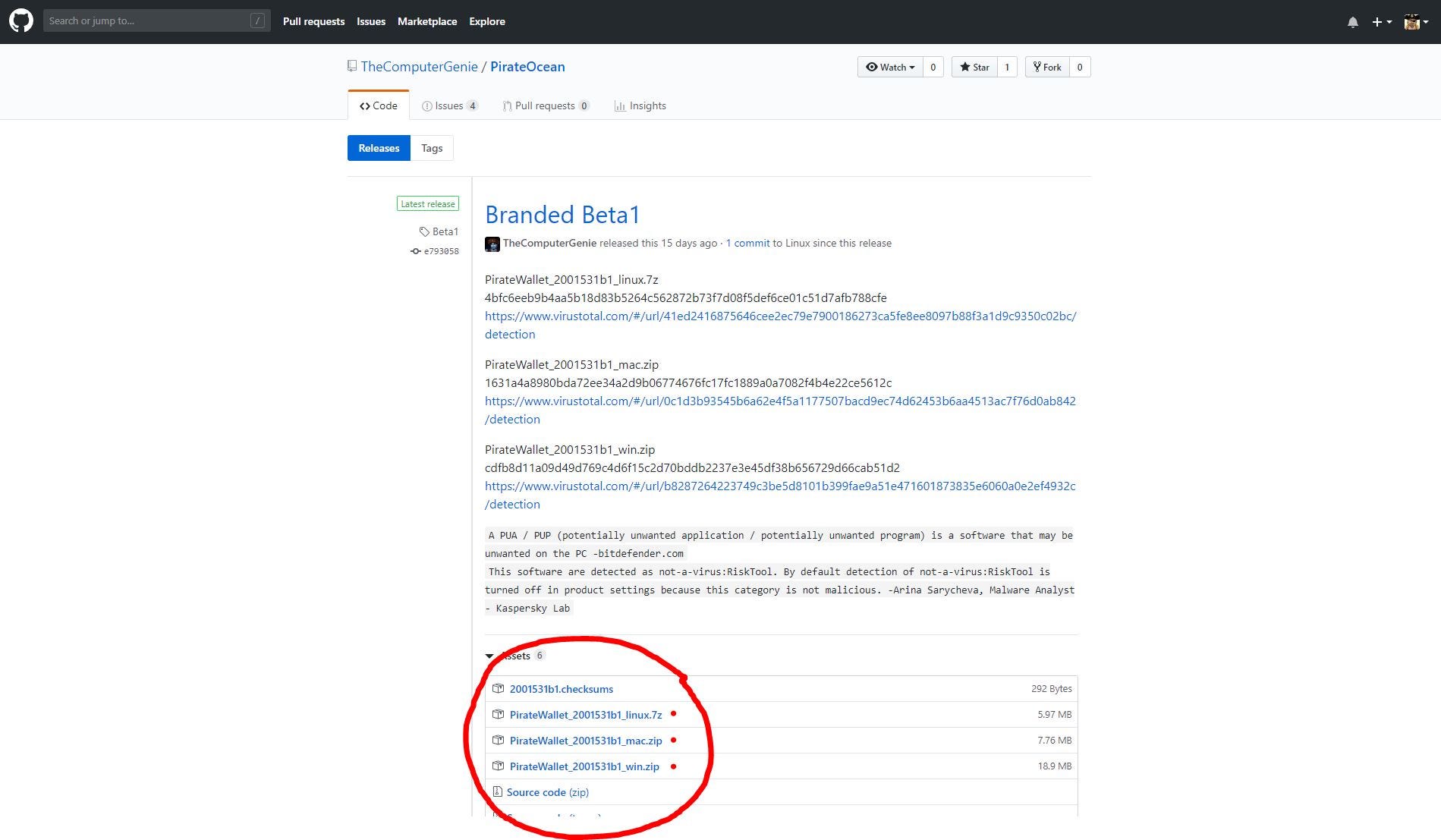Select the linux.7z sha256 hash text
This screenshot has height=840, width=1441.
pos(686,297)
